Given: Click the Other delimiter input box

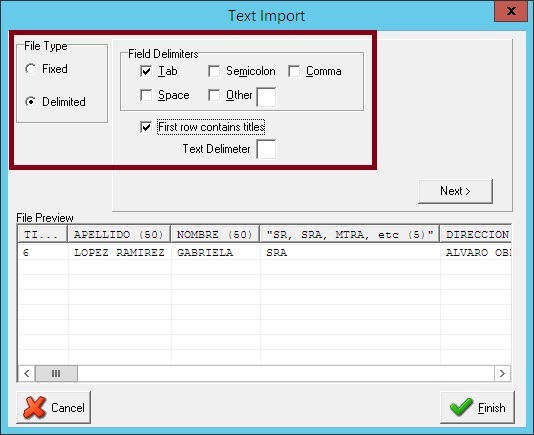Looking at the screenshot, I should 266,97.
